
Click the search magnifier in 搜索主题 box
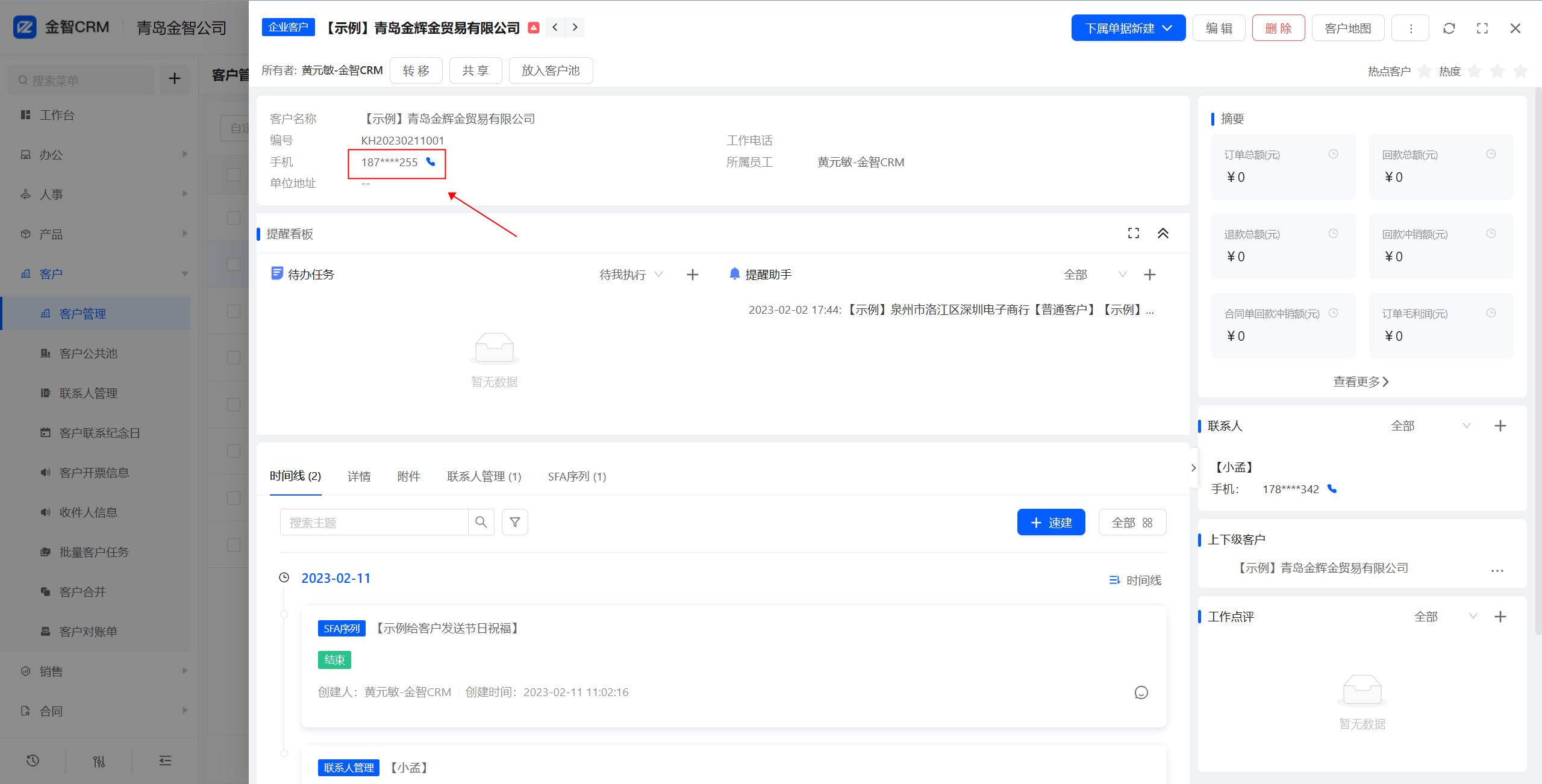(x=481, y=522)
